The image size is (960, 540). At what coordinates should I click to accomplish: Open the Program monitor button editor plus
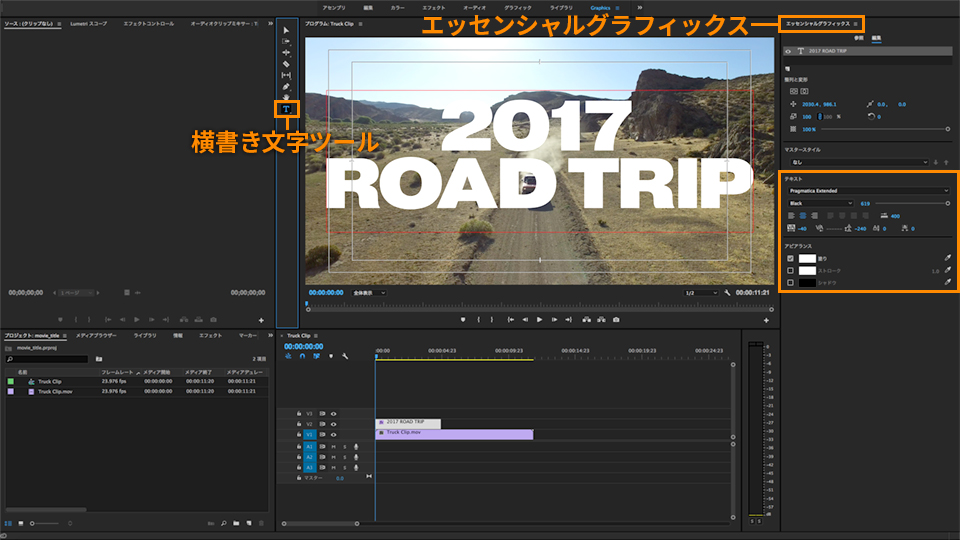coord(766,320)
